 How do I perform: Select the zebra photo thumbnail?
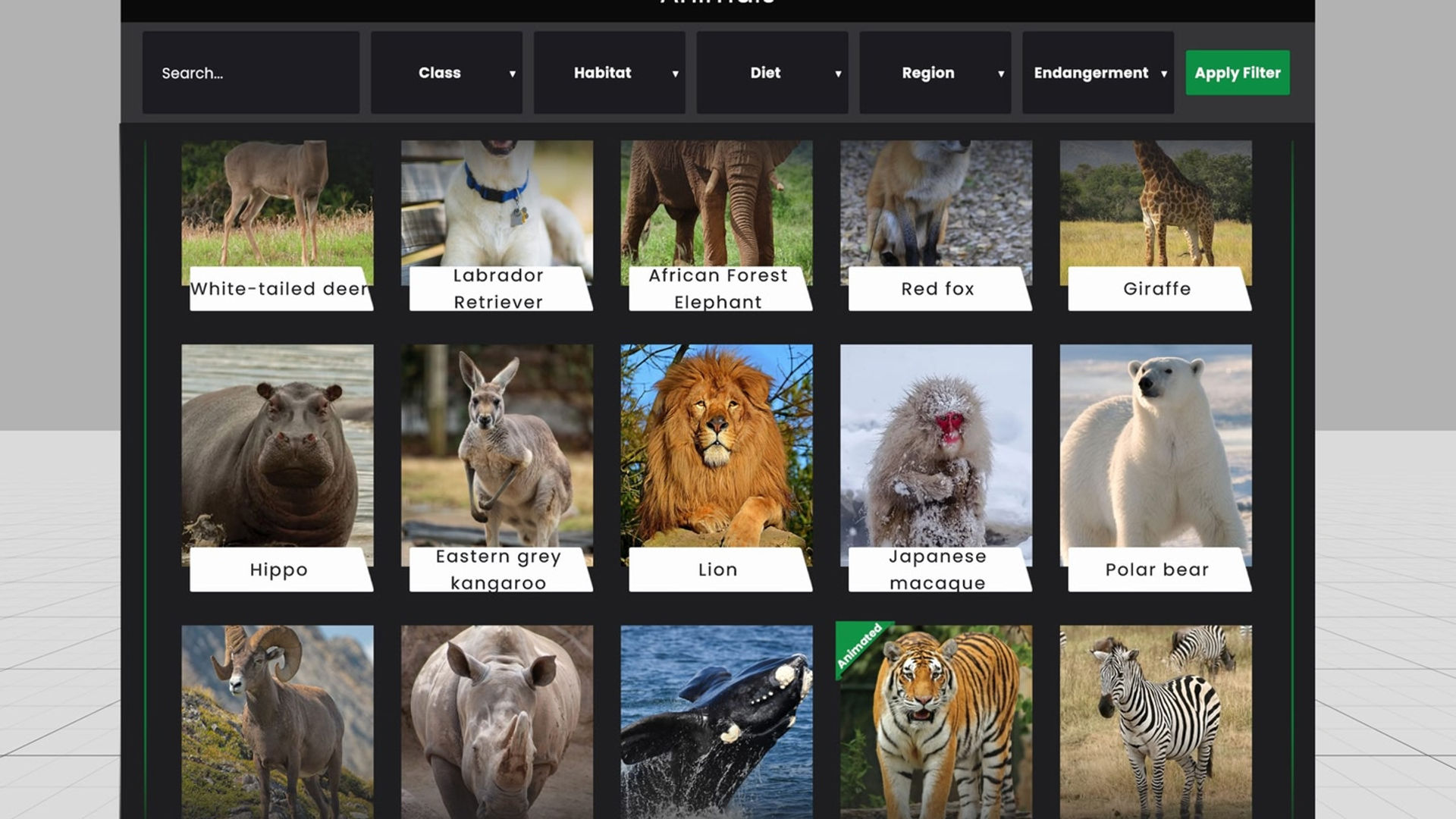pyautogui.click(x=1156, y=722)
